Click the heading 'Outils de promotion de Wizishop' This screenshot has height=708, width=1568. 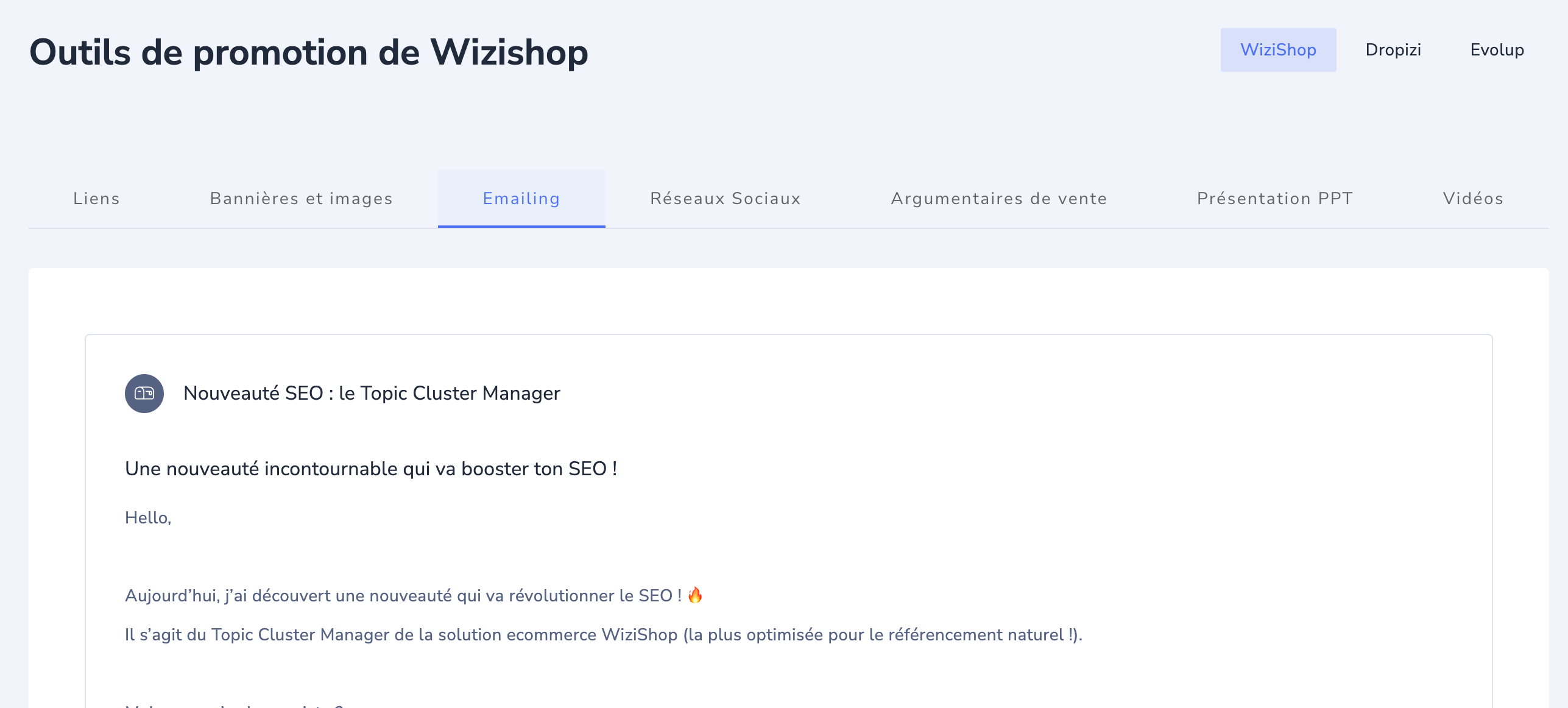pyautogui.click(x=309, y=52)
